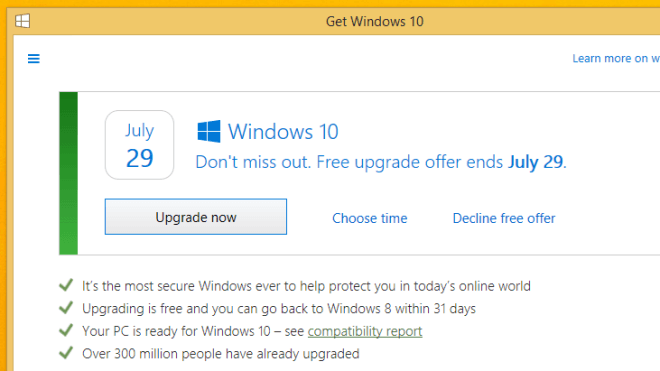Click the most secure Windows ever text
660x371 pixels.
coord(306,286)
